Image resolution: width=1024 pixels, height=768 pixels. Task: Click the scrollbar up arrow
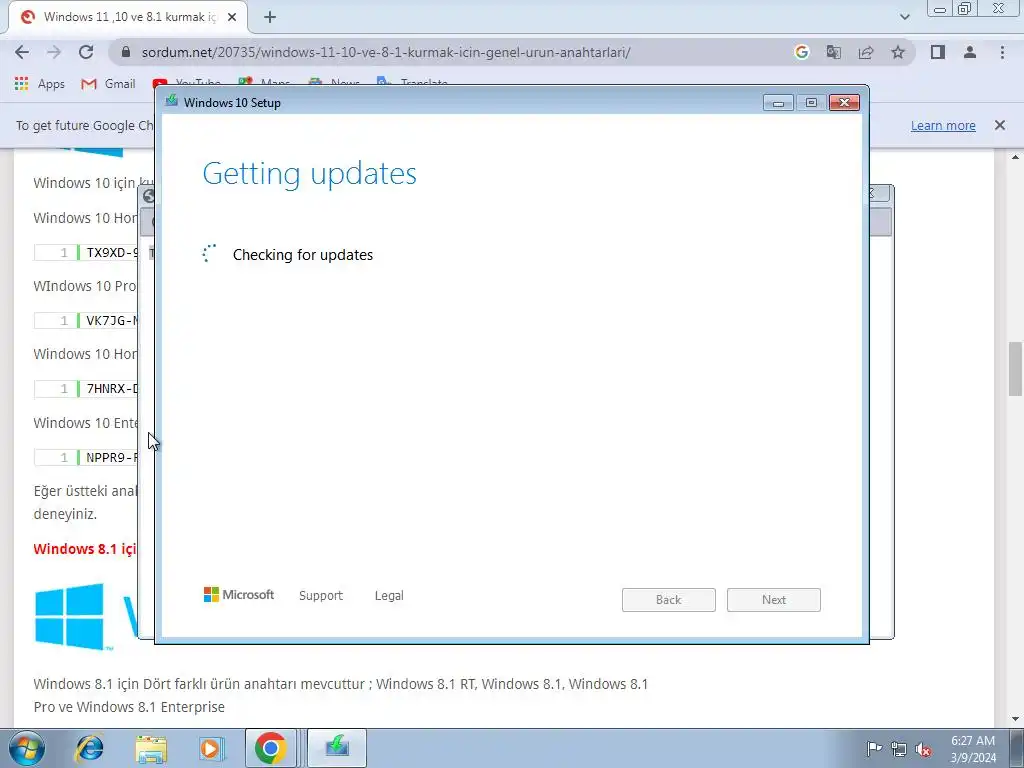coord(1015,157)
